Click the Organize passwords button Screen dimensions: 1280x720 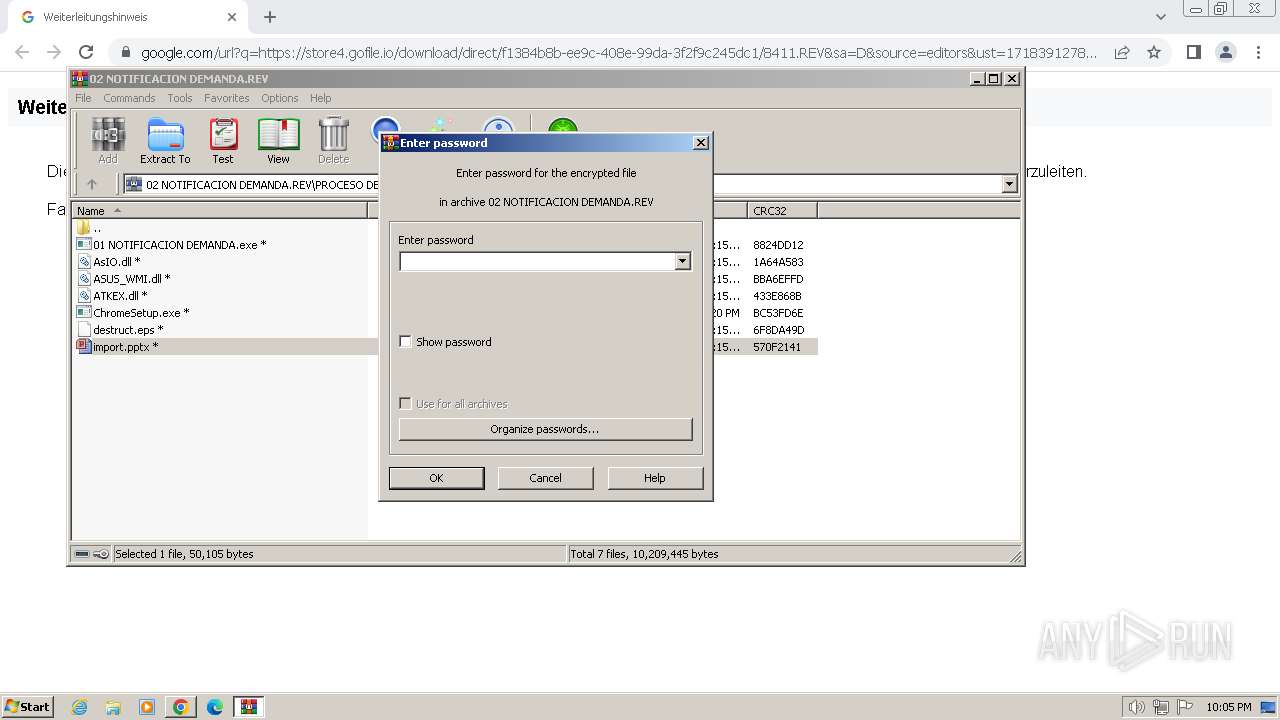pyautogui.click(x=545, y=429)
